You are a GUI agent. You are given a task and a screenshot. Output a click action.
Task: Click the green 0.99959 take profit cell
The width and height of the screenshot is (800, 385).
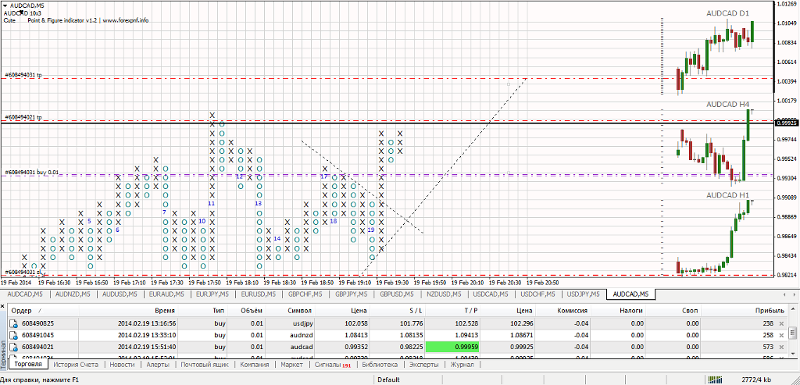click(454, 347)
